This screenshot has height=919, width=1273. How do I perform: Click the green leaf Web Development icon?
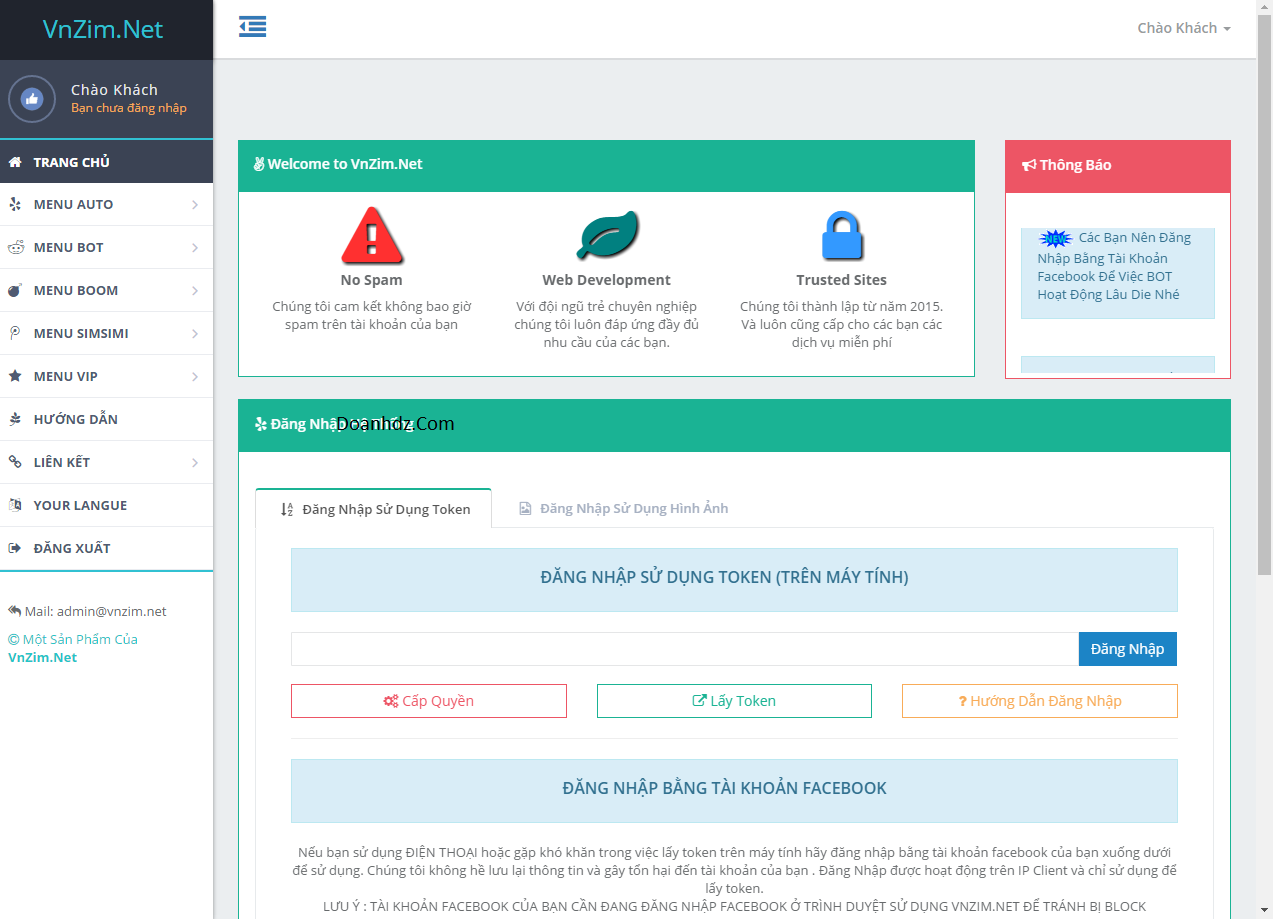coord(607,236)
